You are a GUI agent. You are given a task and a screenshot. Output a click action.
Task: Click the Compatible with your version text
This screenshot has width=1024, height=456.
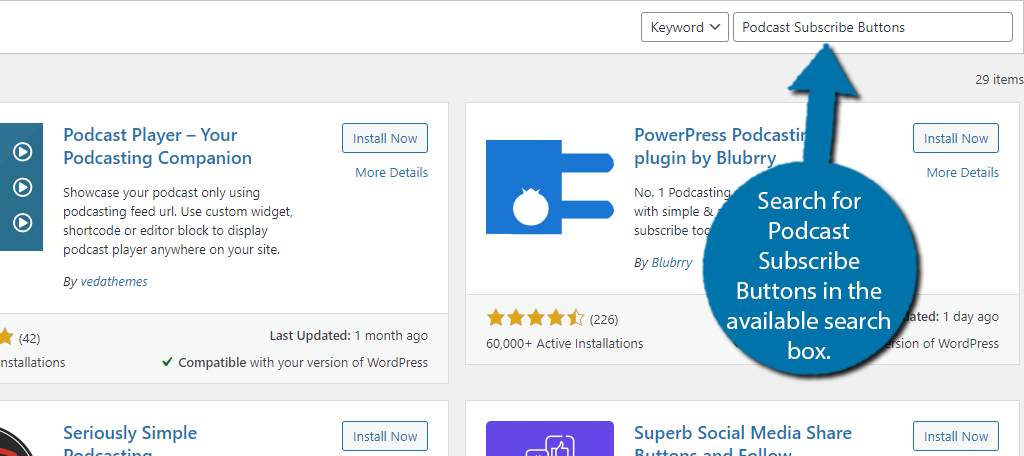coord(295,362)
